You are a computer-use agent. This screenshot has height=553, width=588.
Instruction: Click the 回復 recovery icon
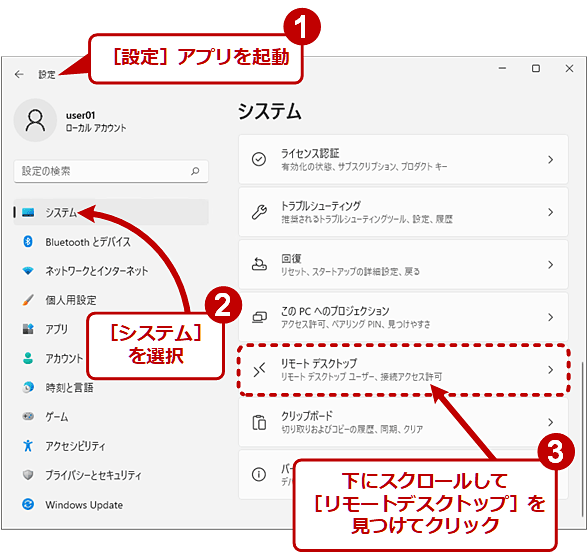(259, 265)
